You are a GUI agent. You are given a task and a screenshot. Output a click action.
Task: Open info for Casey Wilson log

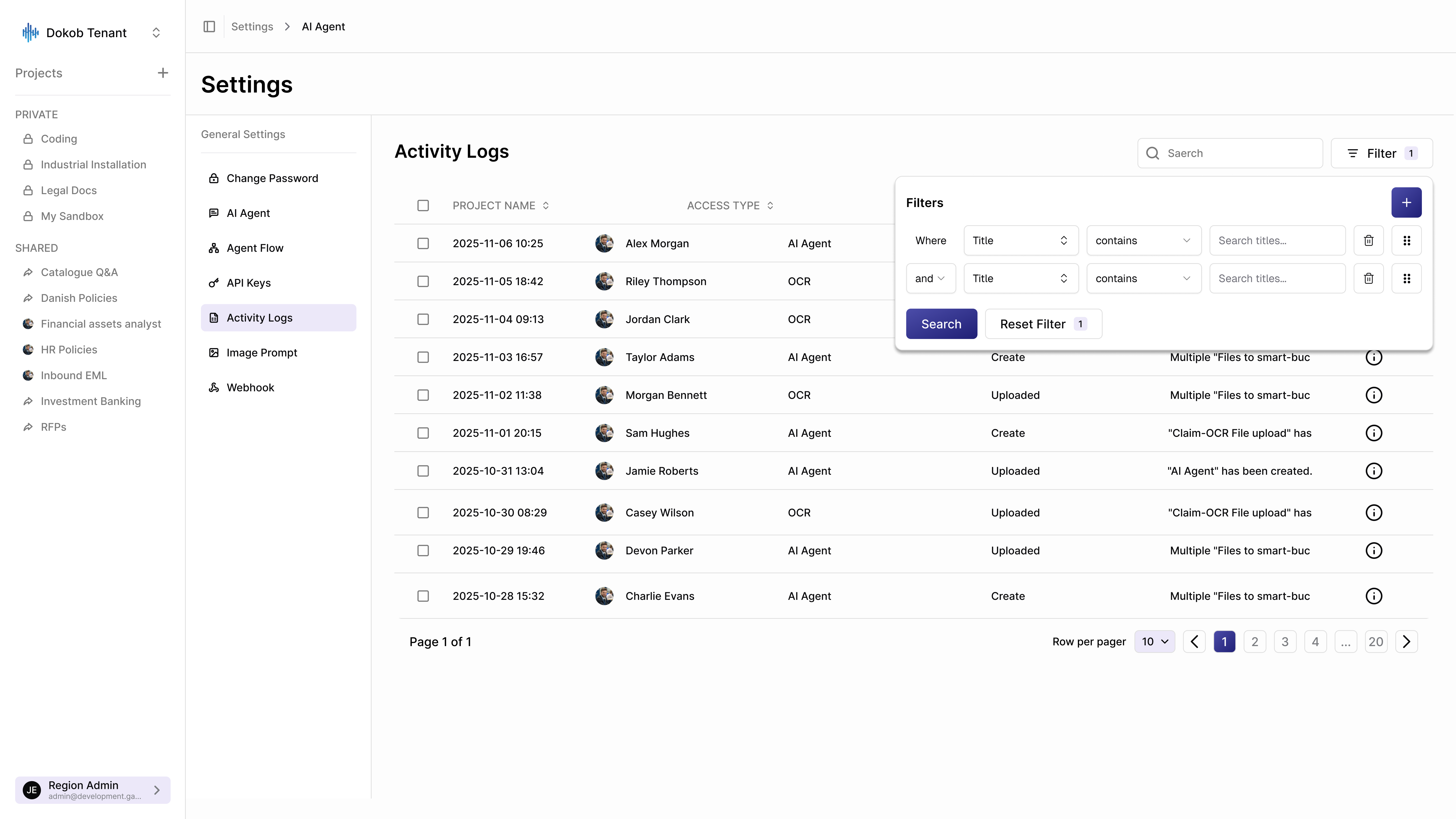[x=1374, y=513]
